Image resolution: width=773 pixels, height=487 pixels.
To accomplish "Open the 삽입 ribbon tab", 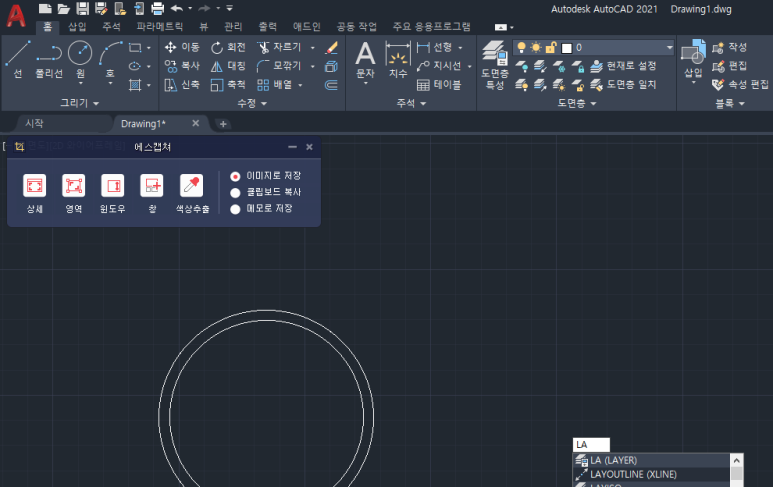I will tap(77, 27).
